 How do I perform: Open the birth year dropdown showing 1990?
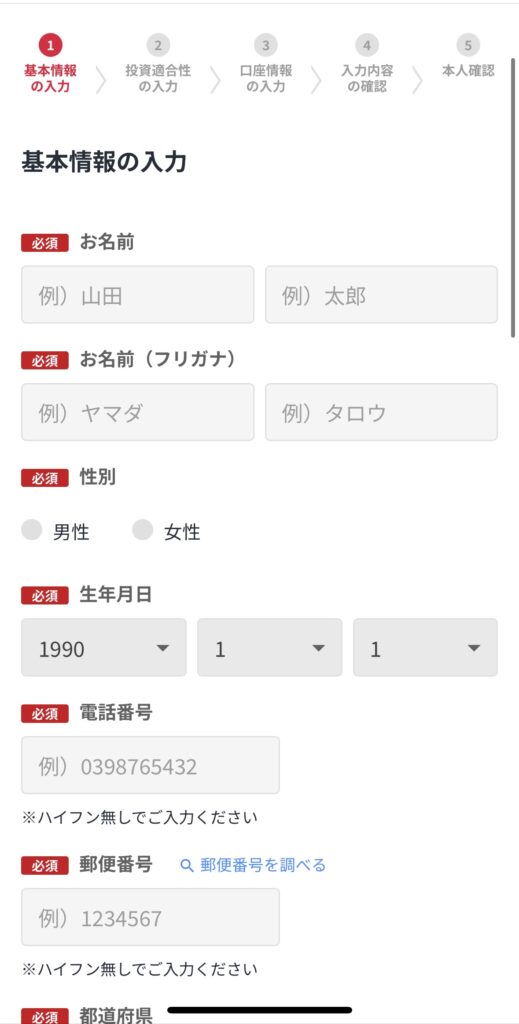(104, 648)
